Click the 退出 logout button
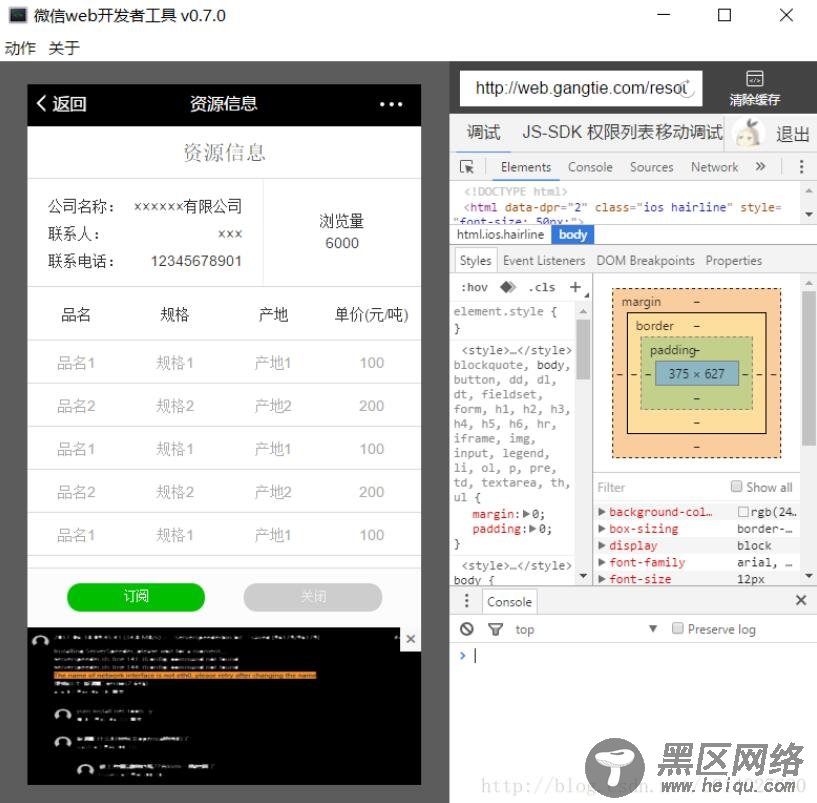 tap(793, 134)
